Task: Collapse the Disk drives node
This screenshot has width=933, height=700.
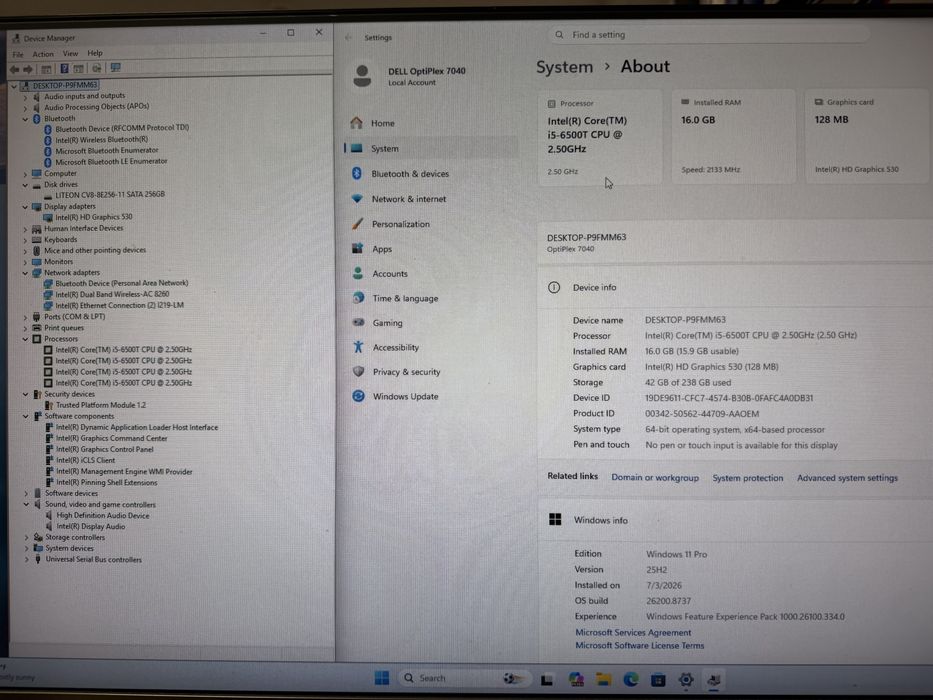Action: tap(26, 185)
